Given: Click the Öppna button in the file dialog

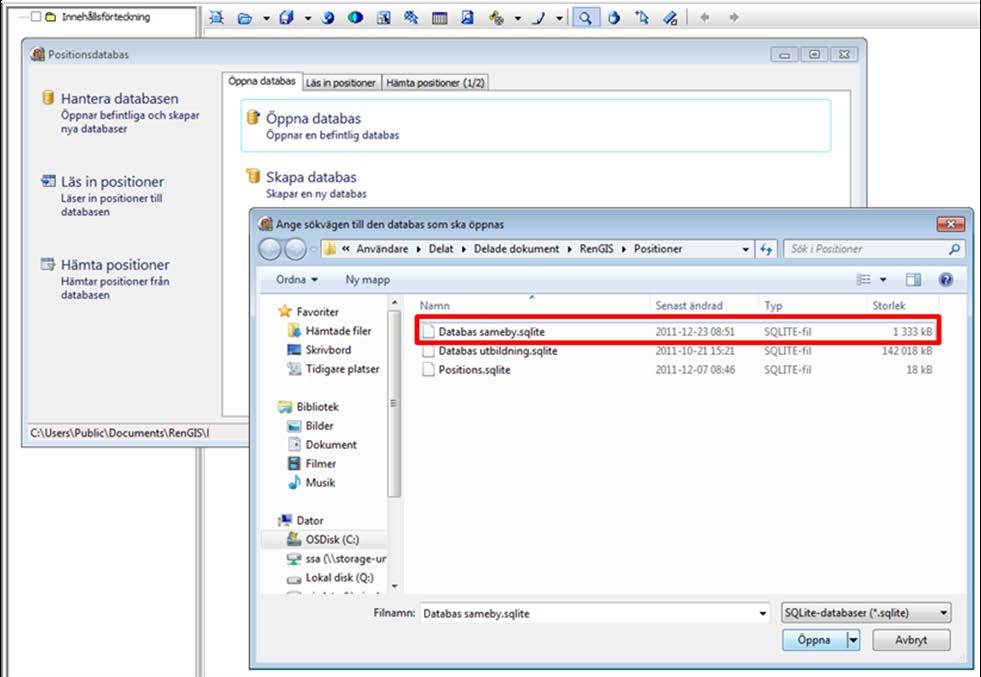Looking at the screenshot, I should pos(814,640).
